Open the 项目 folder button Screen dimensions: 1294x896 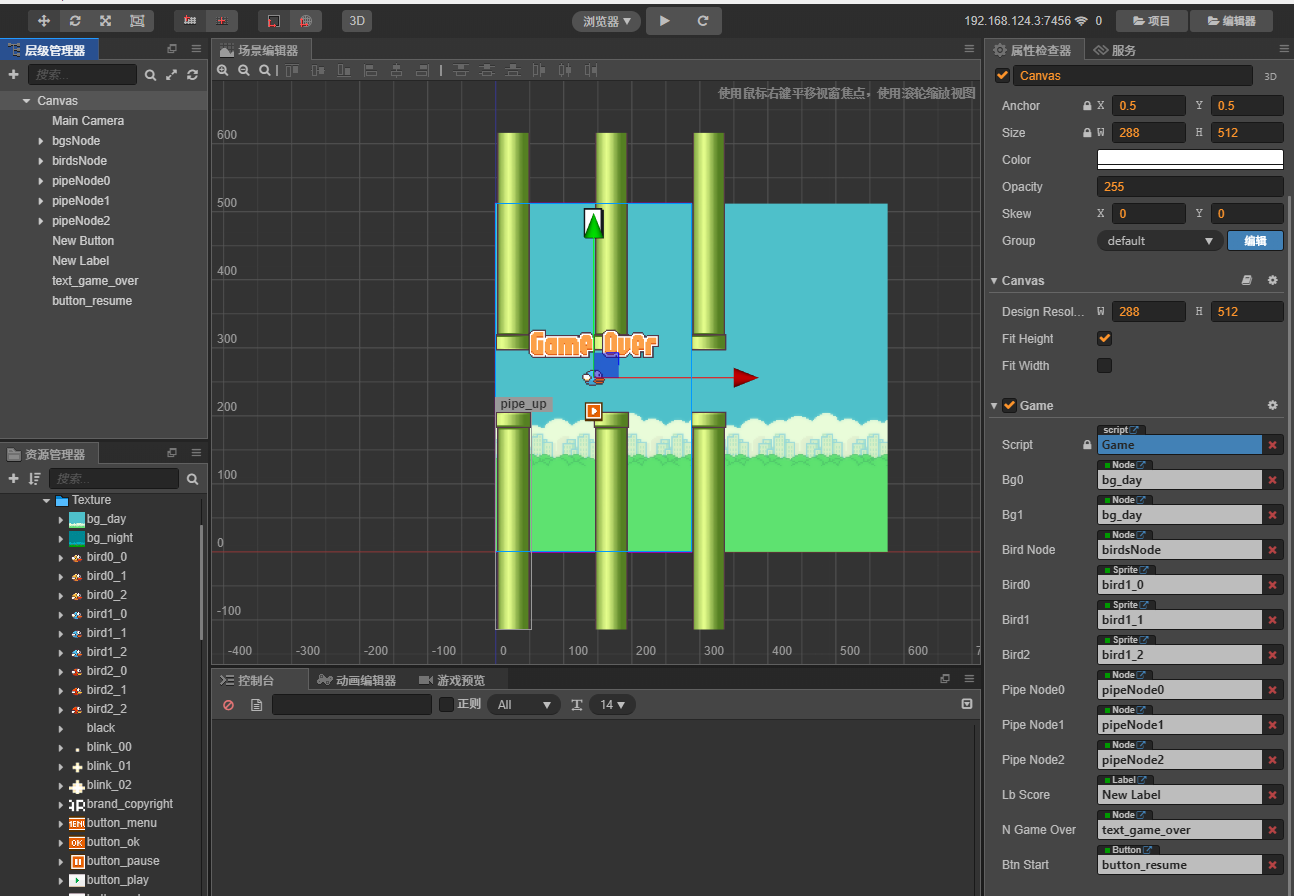tap(1151, 20)
